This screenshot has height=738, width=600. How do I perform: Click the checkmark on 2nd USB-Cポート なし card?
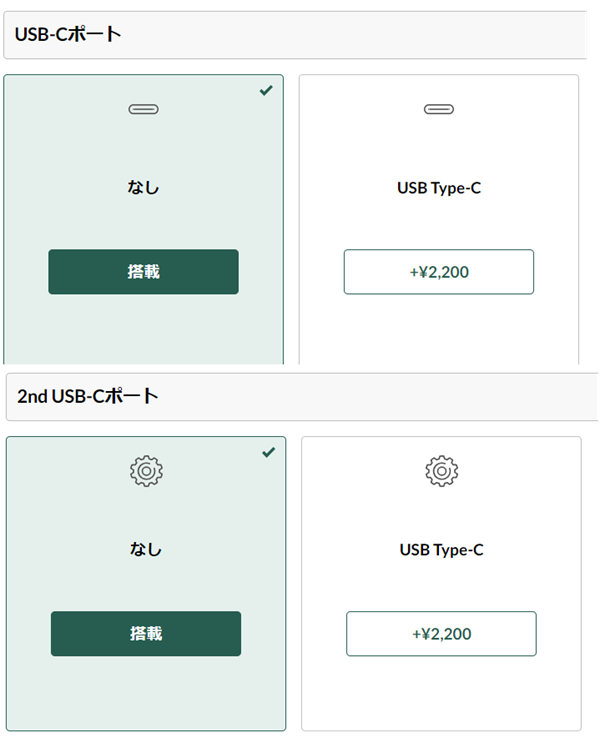pyautogui.click(x=269, y=452)
